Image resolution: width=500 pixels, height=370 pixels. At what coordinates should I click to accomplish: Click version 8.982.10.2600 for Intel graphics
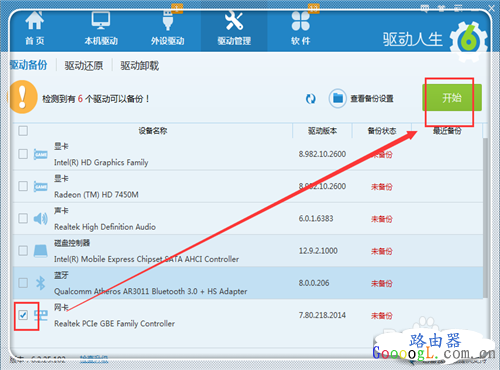[x=322, y=154]
